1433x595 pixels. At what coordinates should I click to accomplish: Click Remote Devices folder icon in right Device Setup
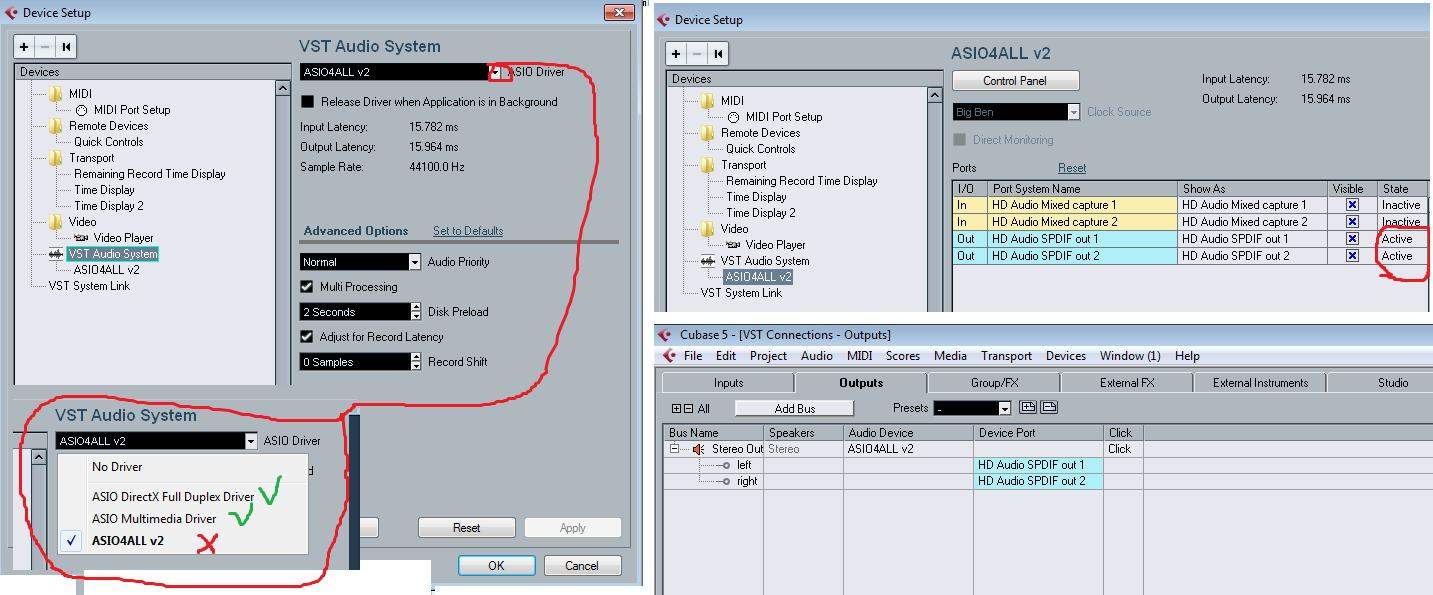click(708, 133)
